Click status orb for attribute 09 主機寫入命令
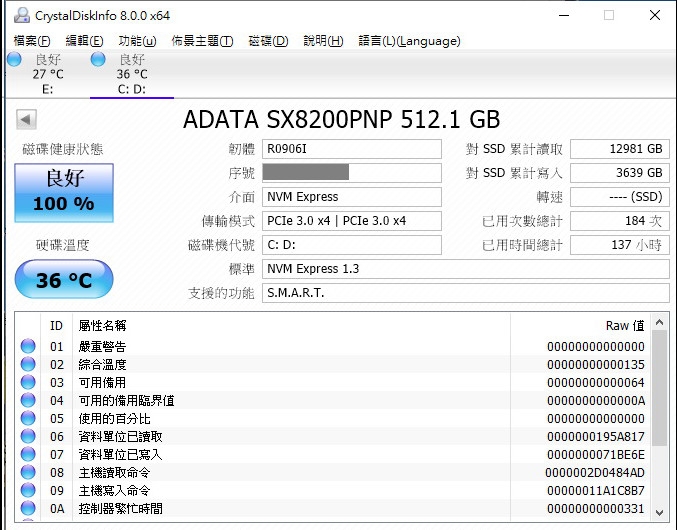Screen dimensions: 677x530 [28, 490]
